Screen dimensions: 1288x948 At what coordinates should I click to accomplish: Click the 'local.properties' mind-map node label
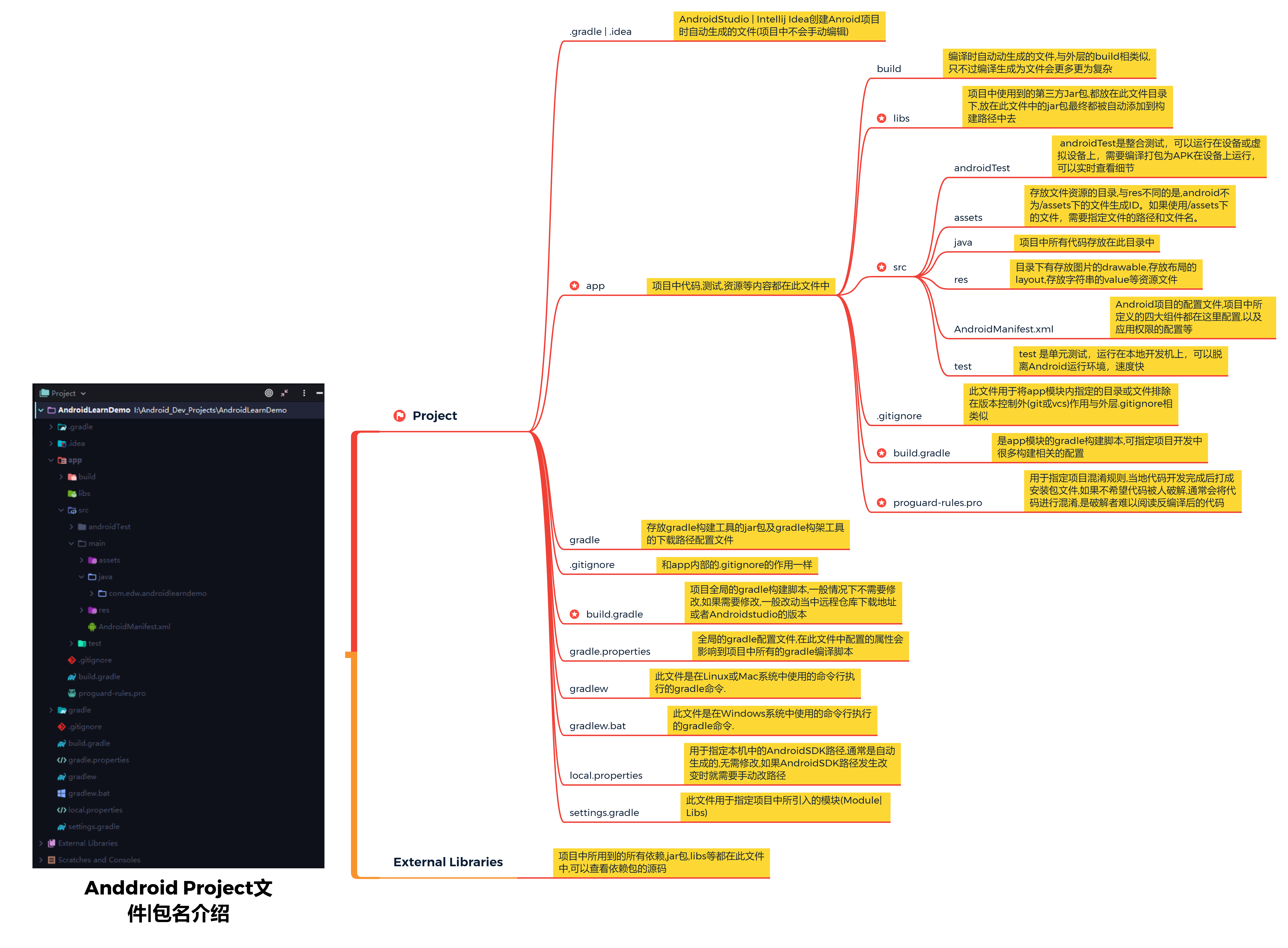(x=606, y=775)
